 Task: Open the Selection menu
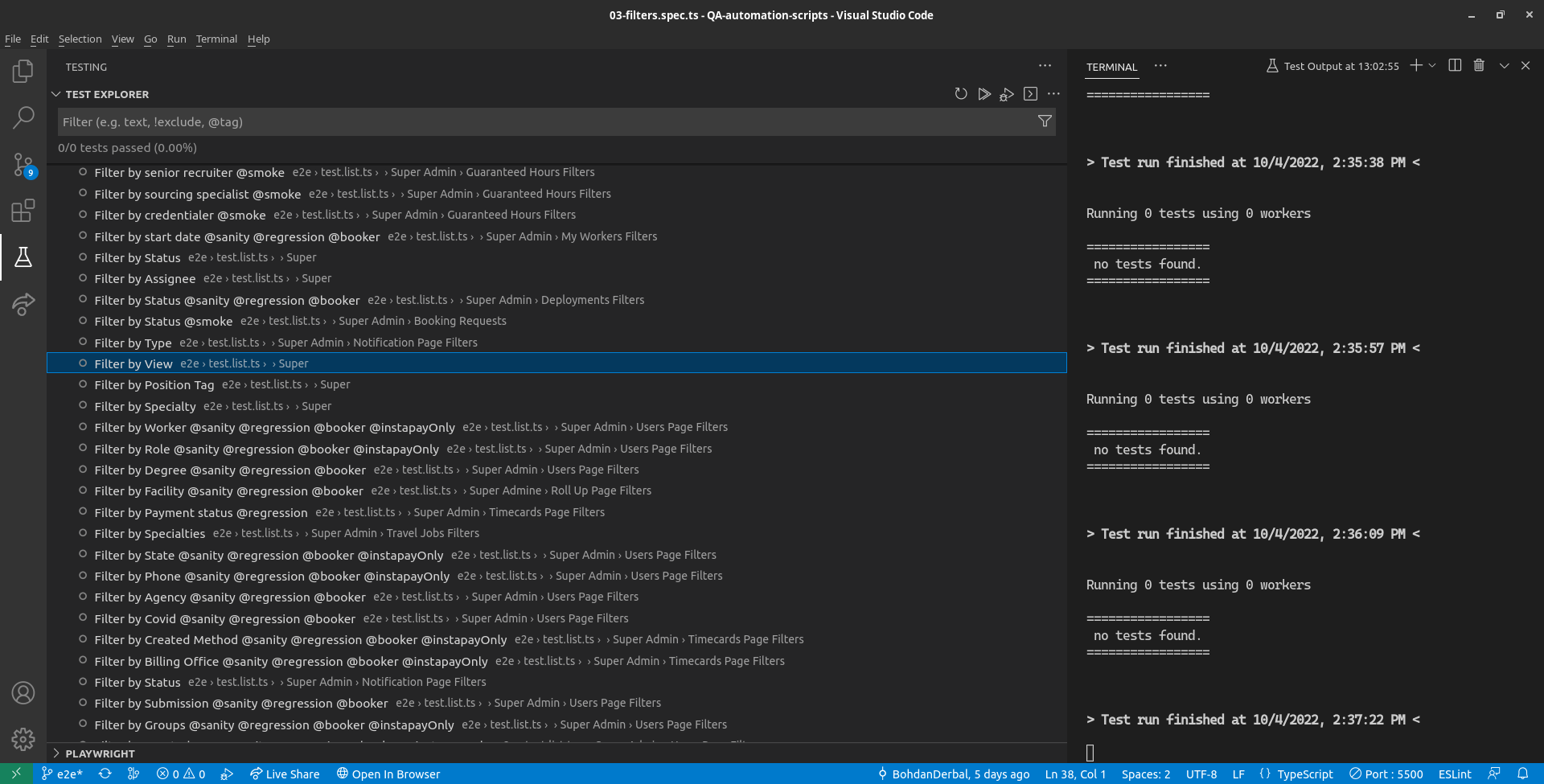coord(80,39)
